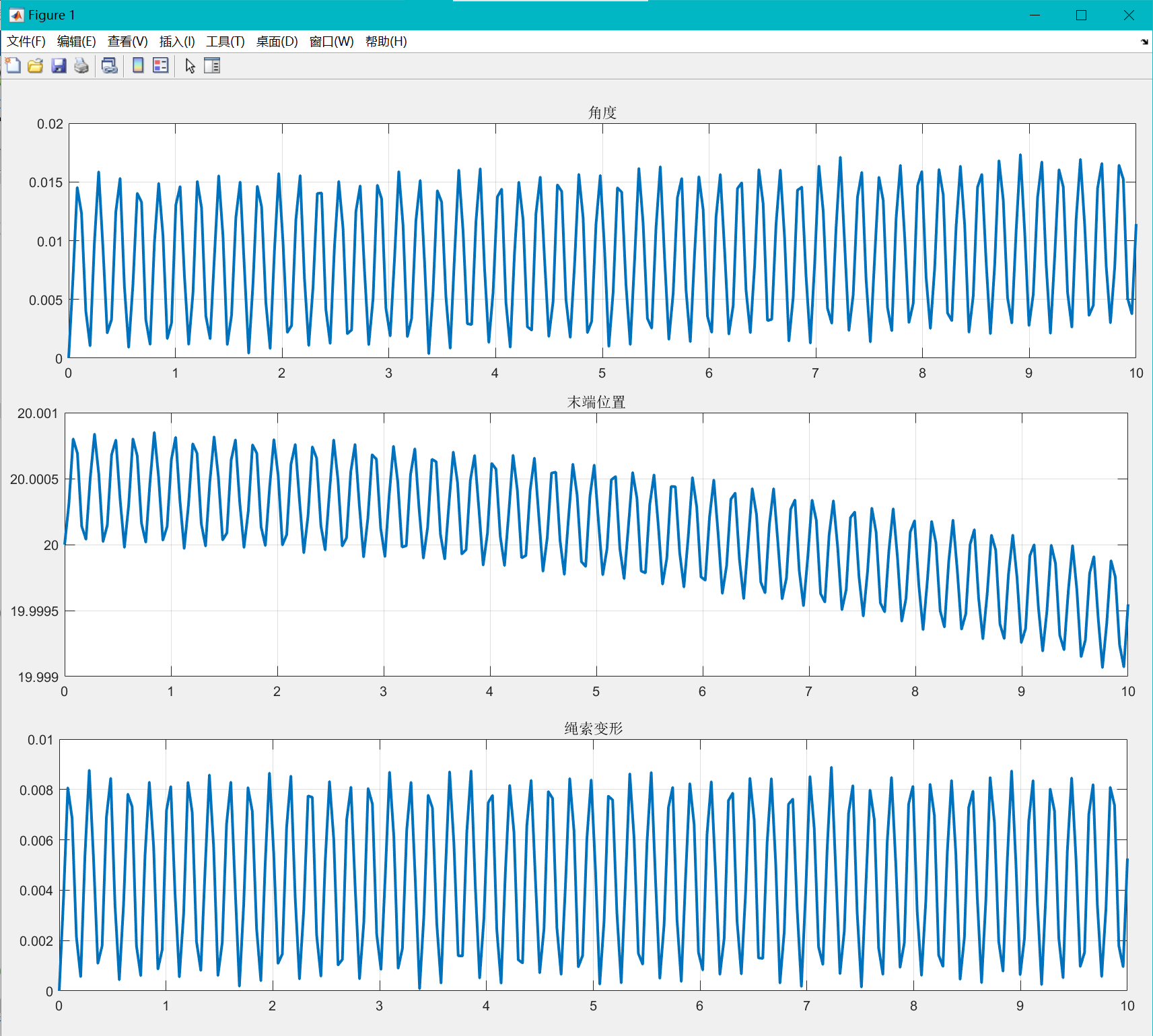The image size is (1153, 1036).
Task: Click the 0.006 y-axis label of the bottom plot
Action: click(36, 841)
